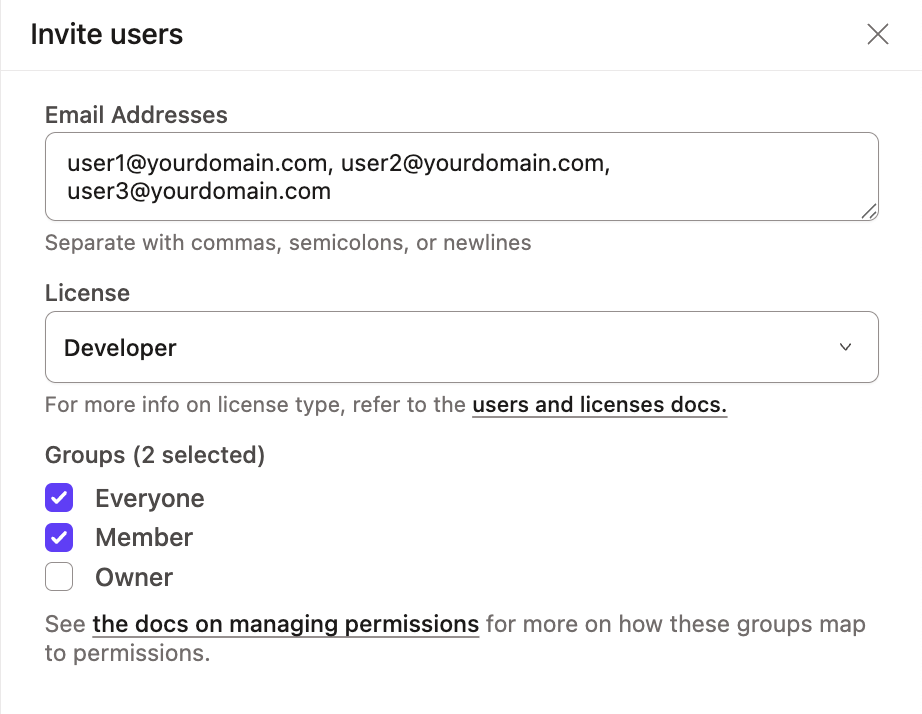Open the License selection dropdown
Image resolution: width=922 pixels, height=714 pixels.
point(461,347)
